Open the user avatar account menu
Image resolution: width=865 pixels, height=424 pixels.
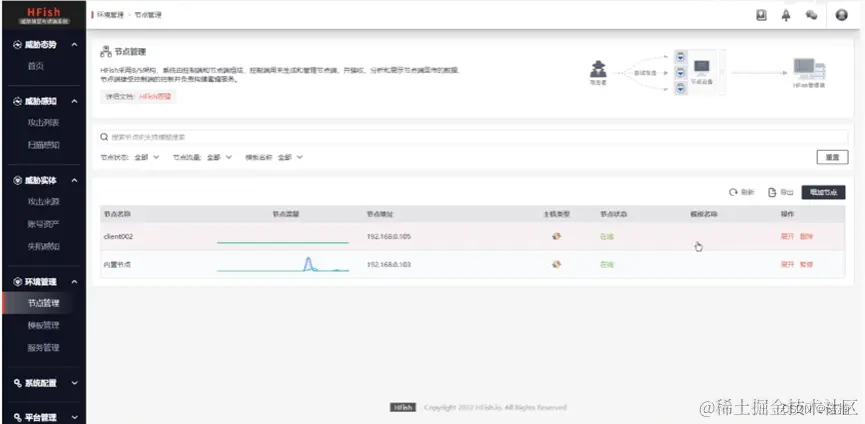coord(841,15)
